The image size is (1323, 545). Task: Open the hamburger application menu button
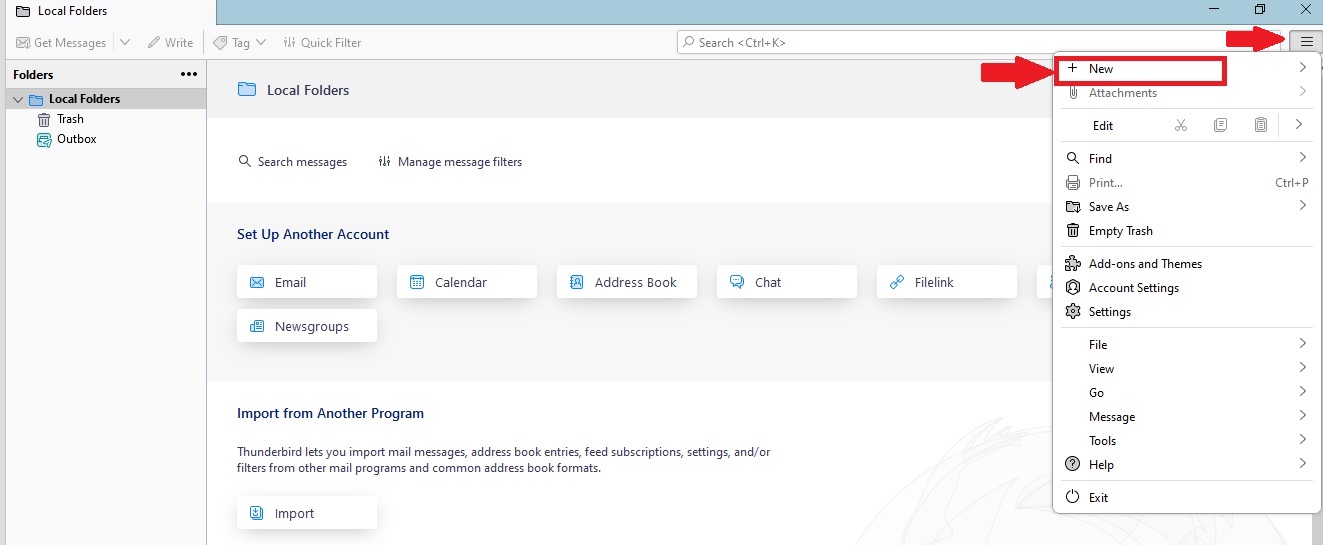click(x=1306, y=42)
